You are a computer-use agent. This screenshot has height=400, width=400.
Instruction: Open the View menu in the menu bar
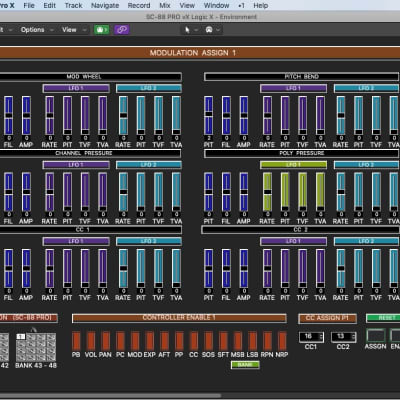tap(187, 6)
